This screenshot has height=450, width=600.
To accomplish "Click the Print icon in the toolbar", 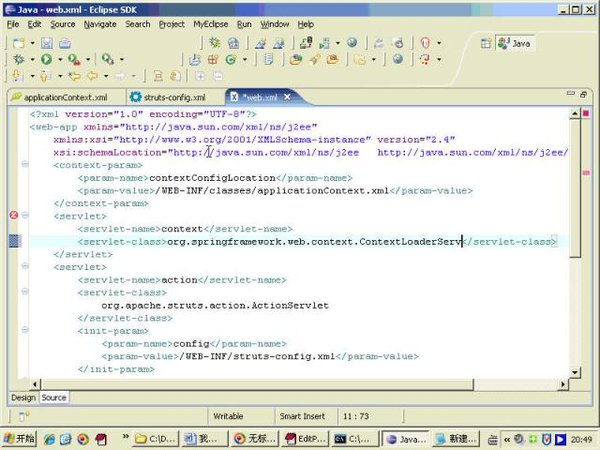I will [64, 43].
